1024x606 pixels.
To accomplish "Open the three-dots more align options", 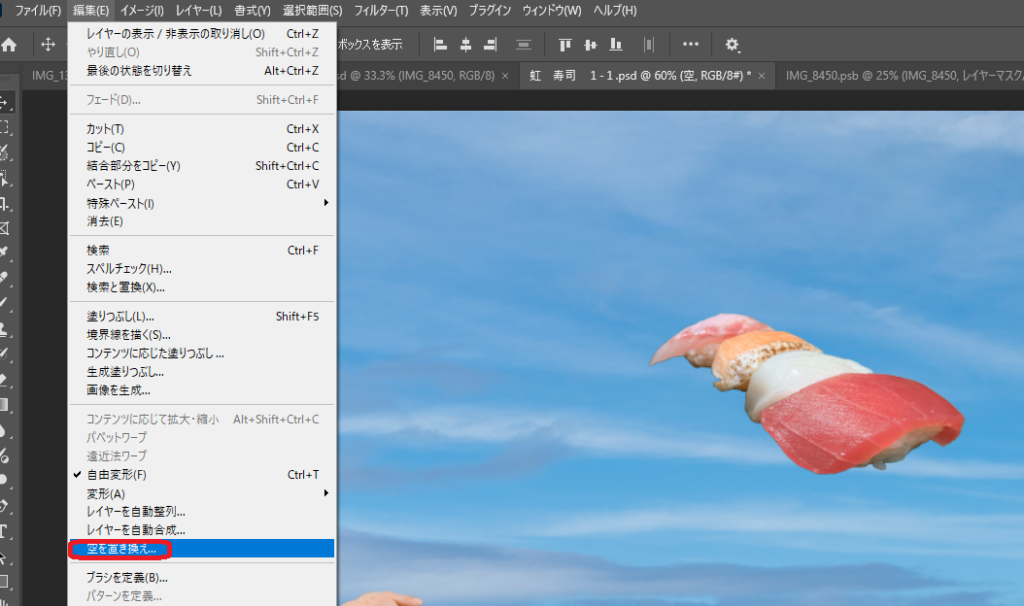I will pos(691,45).
